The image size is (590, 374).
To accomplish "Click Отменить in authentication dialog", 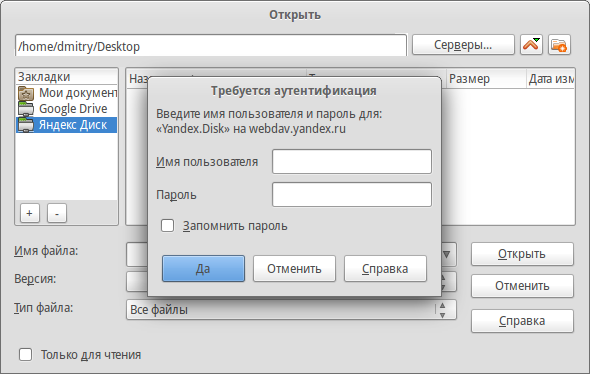I will (x=294, y=269).
